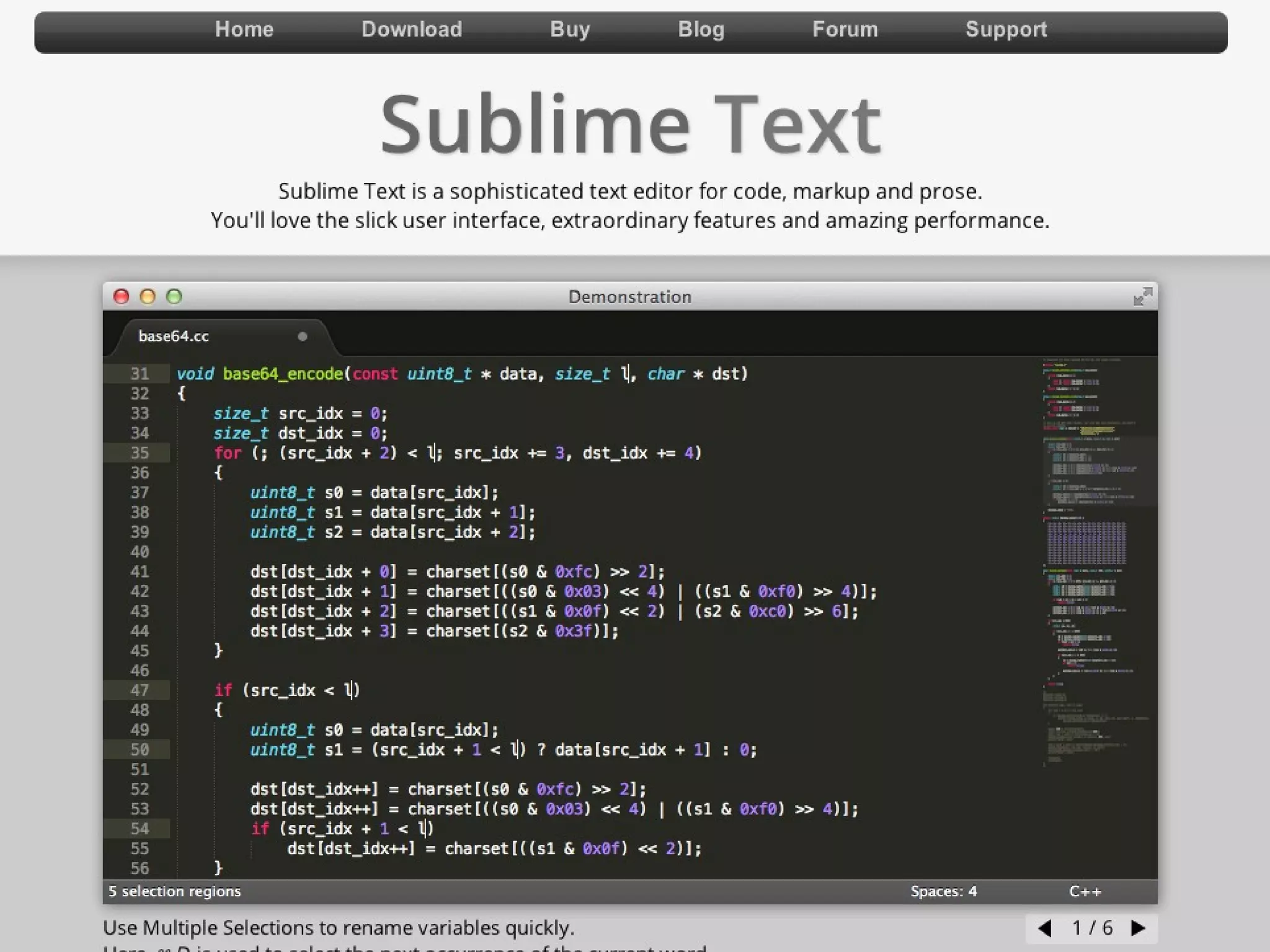Click "size_t src_idx" declaration on line 33
This screenshot has width=1270, height=952.
(x=278, y=413)
